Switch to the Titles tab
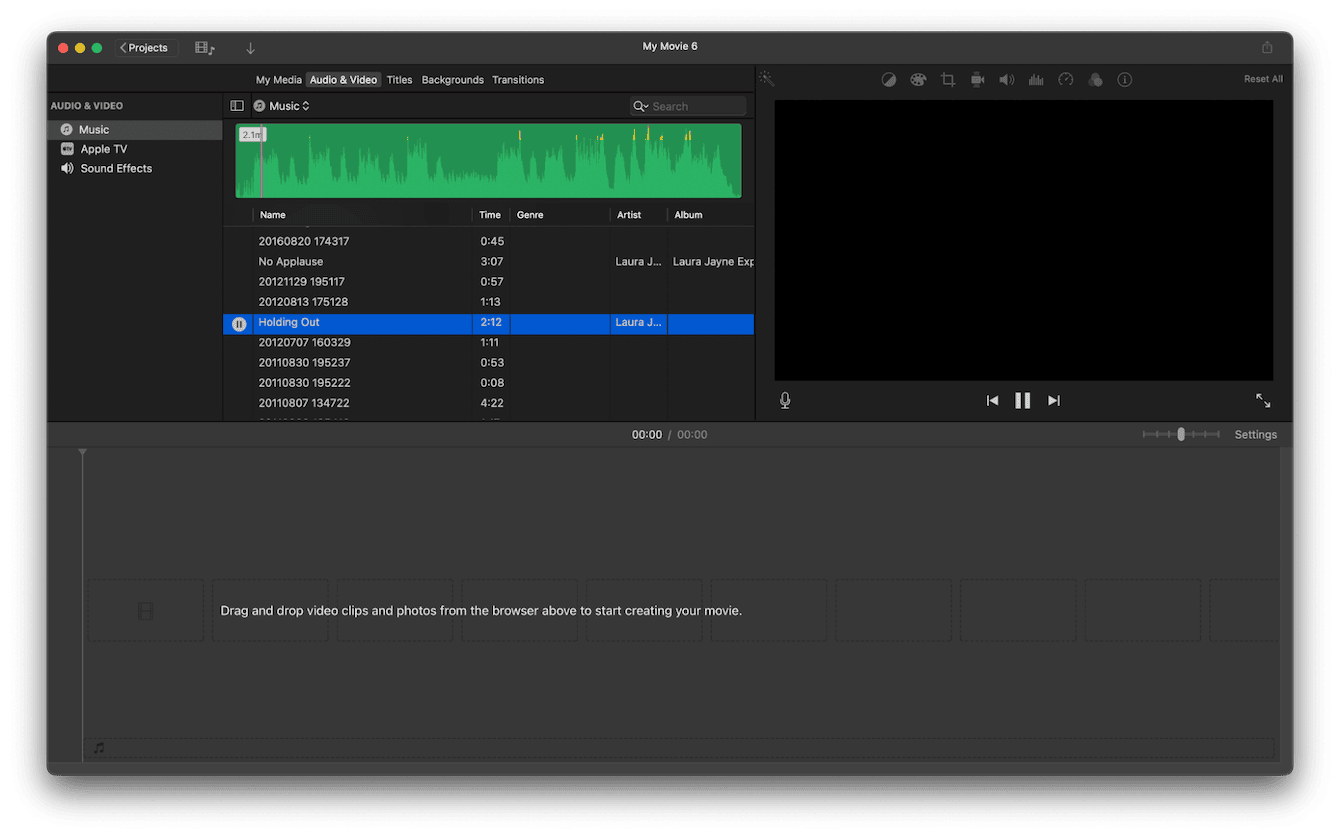The width and height of the screenshot is (1340, 838). 399,80
